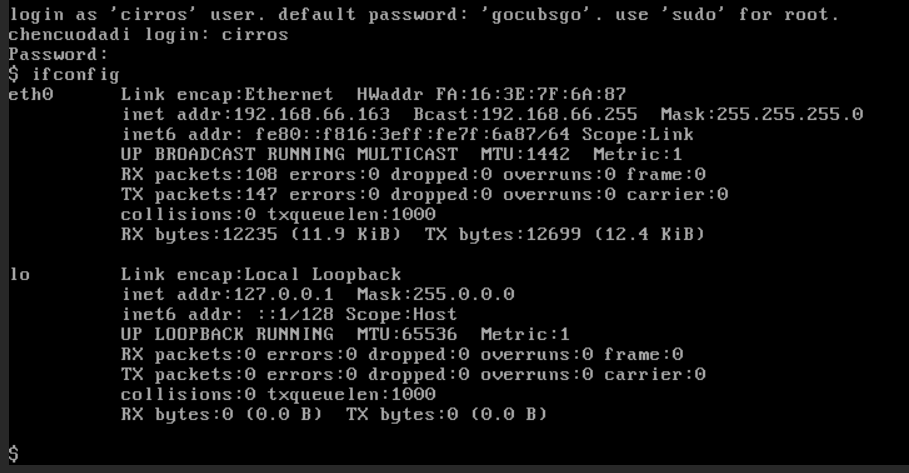Click the IP address 192.168.66.163
This screenshot has width=909, height=473.
[x=312, y=115]
